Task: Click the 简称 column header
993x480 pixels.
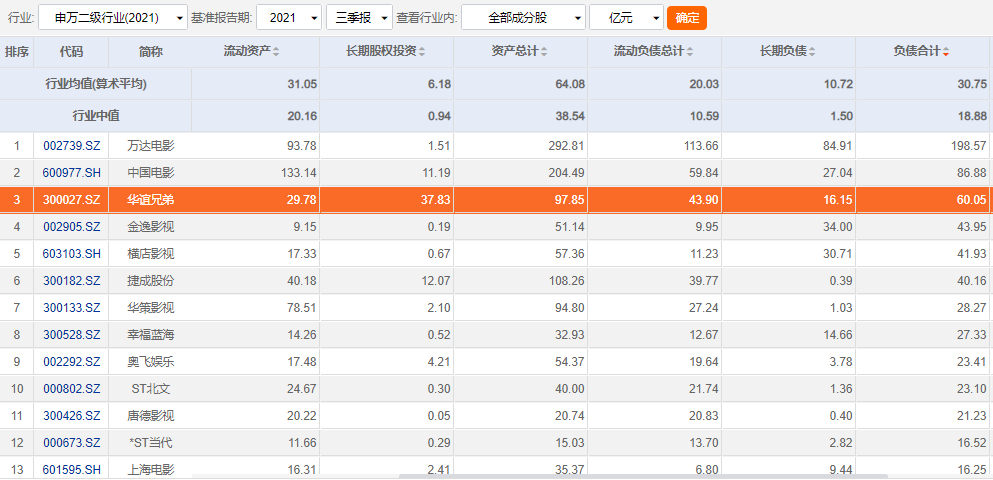Action: tap(151, 52)
